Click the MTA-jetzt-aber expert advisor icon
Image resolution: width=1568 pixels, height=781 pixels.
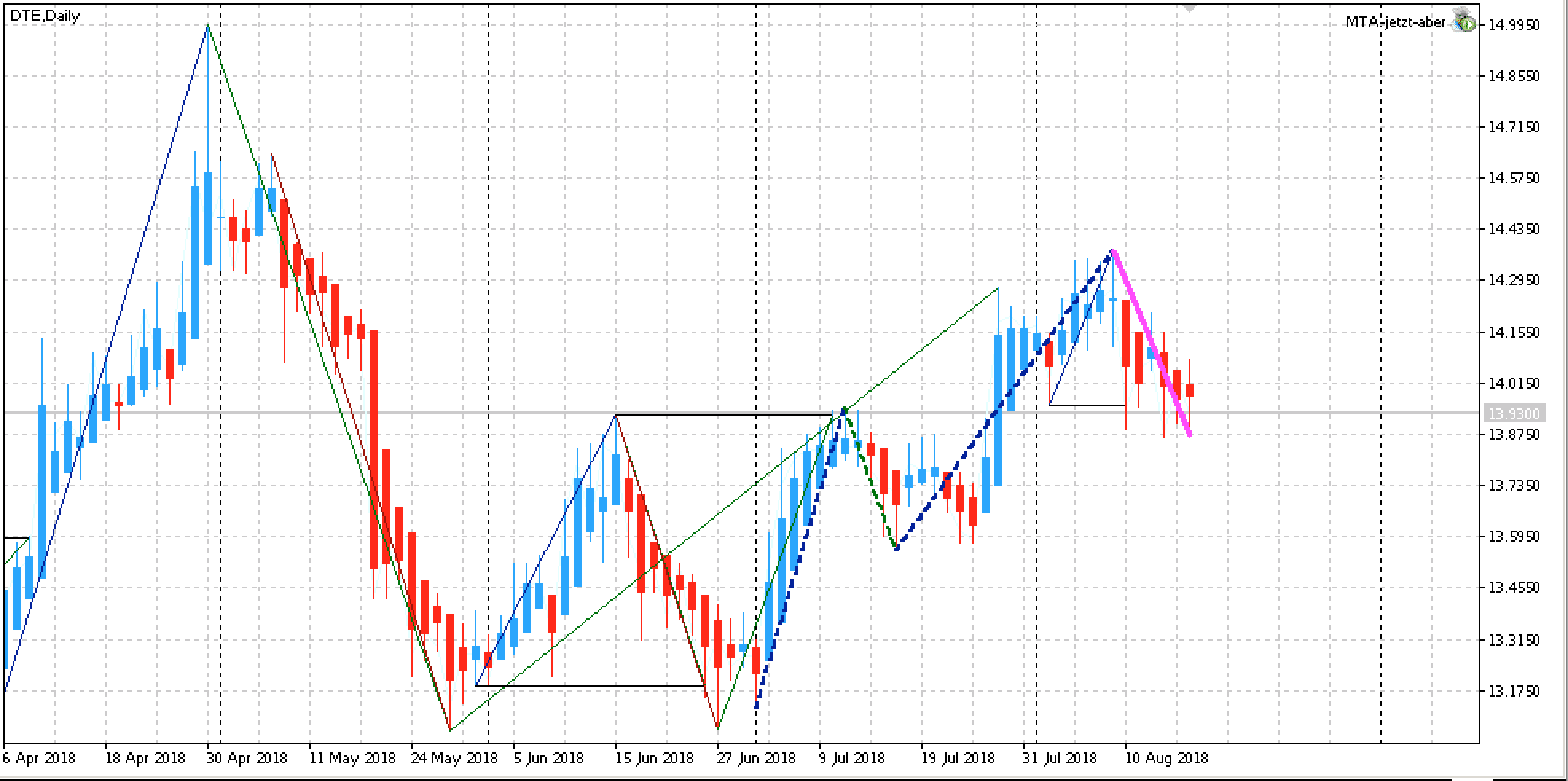pos(1464,22)
